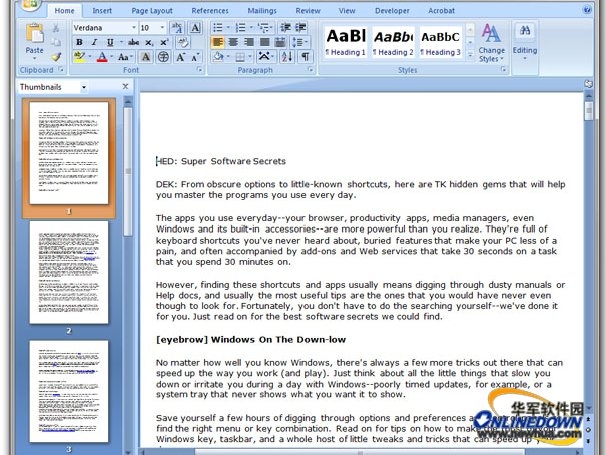This screenshot has height=455, width=606.
Task: Increase paragraph indent
Action: [x=301, y=28]
